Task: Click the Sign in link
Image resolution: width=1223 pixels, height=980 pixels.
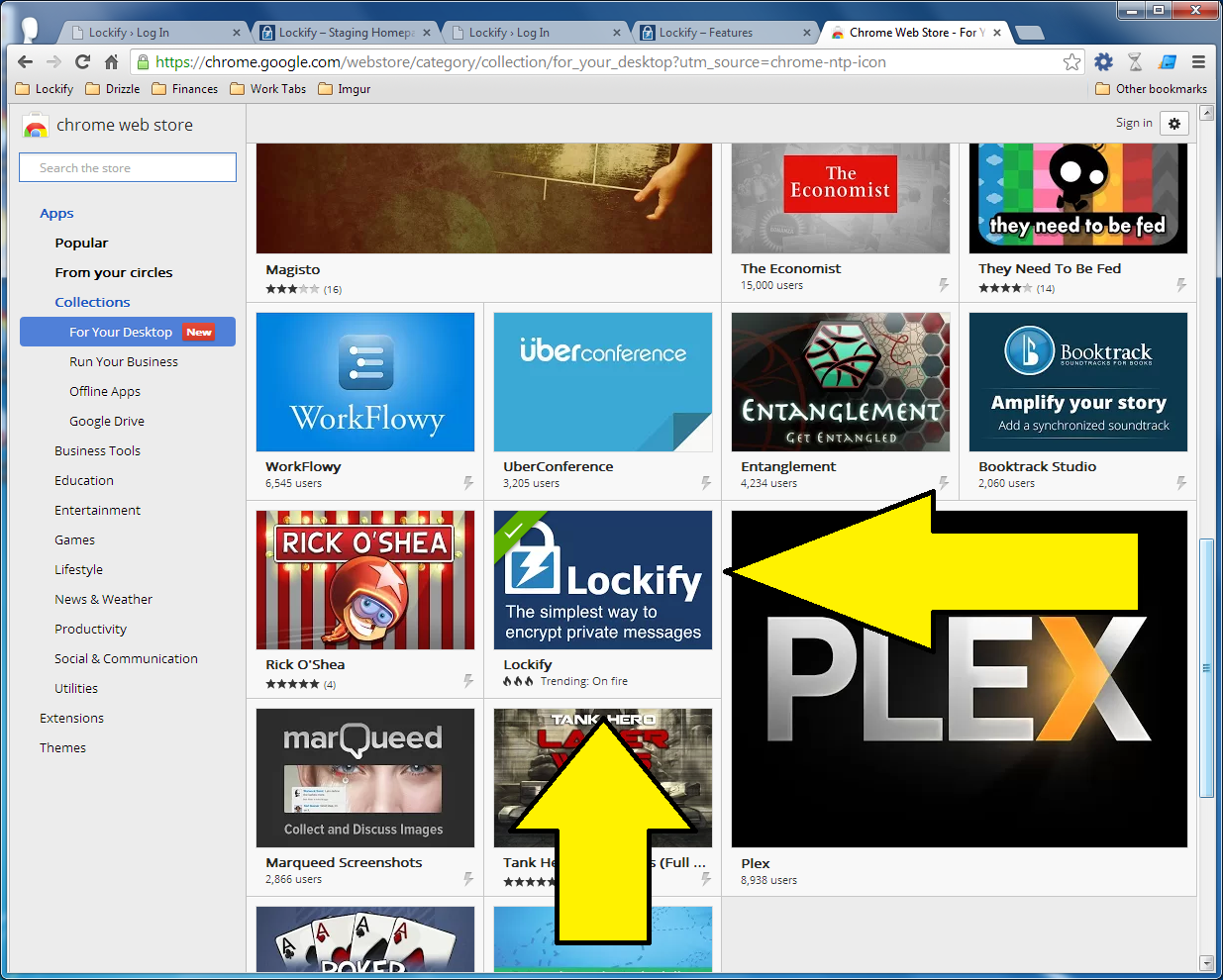Action: [1134, 123]
